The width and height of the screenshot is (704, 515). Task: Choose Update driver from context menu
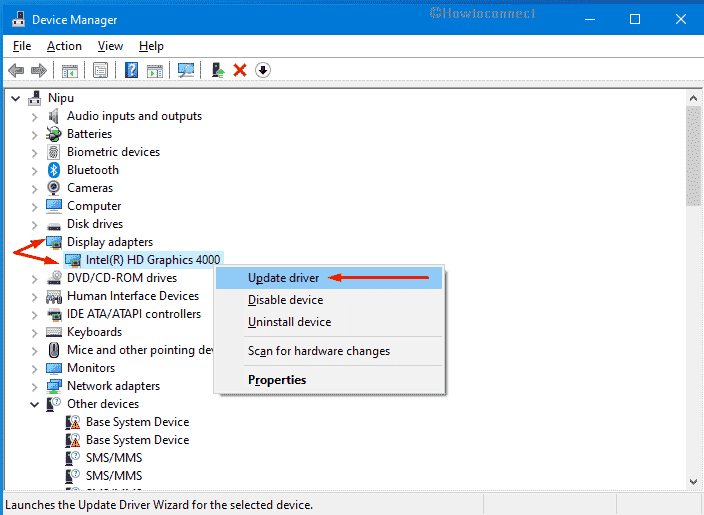tap(329, 278)
